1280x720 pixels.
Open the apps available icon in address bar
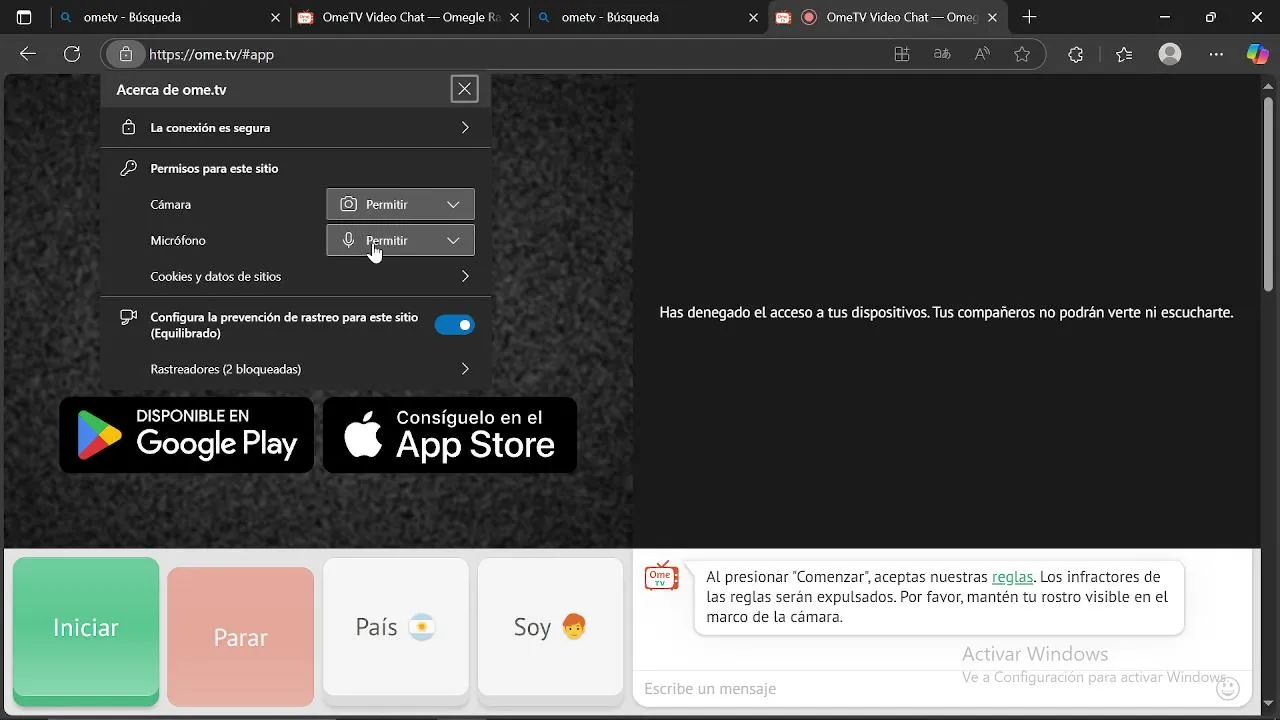[x=902, y=55]
